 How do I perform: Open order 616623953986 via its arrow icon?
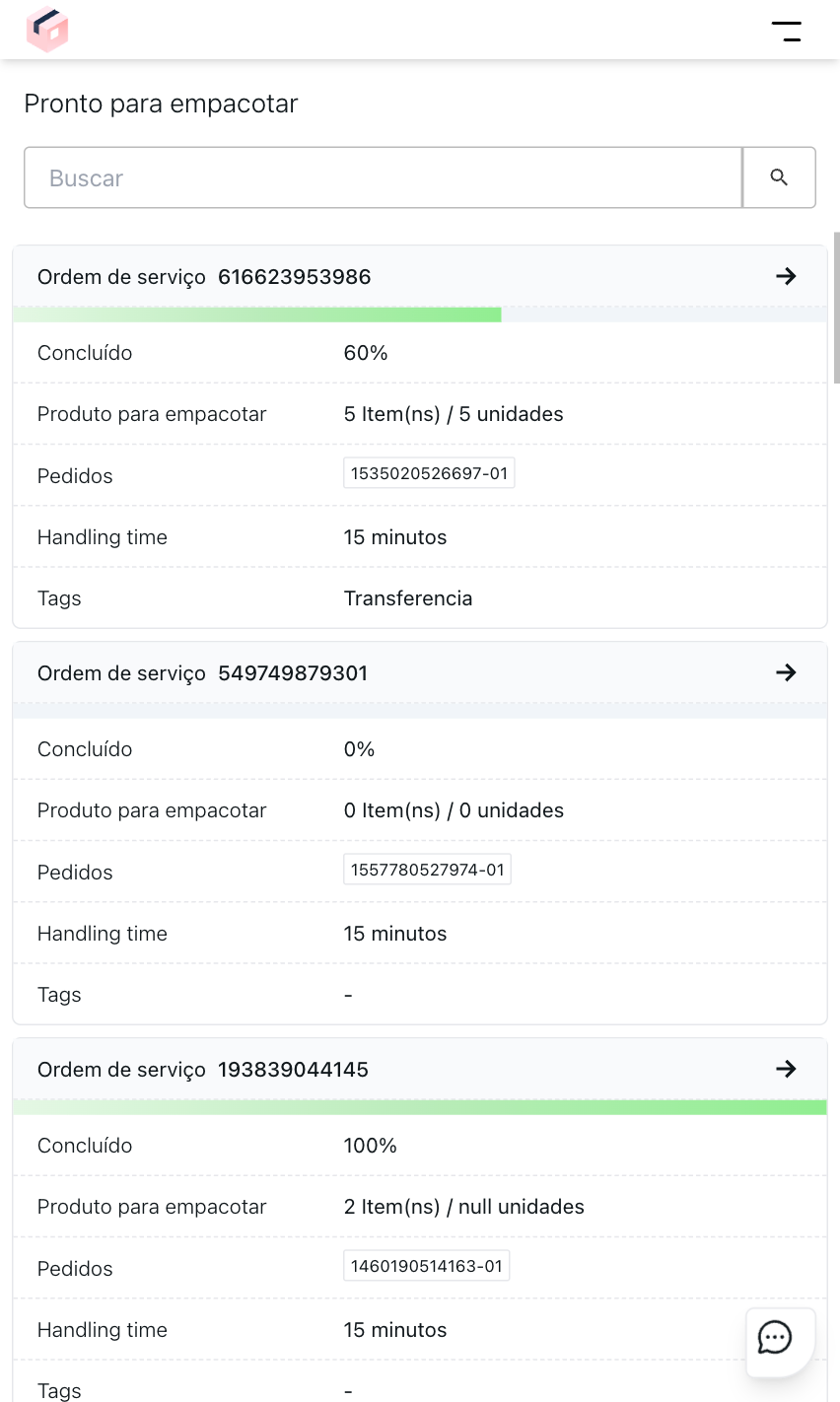click(786, 276)
